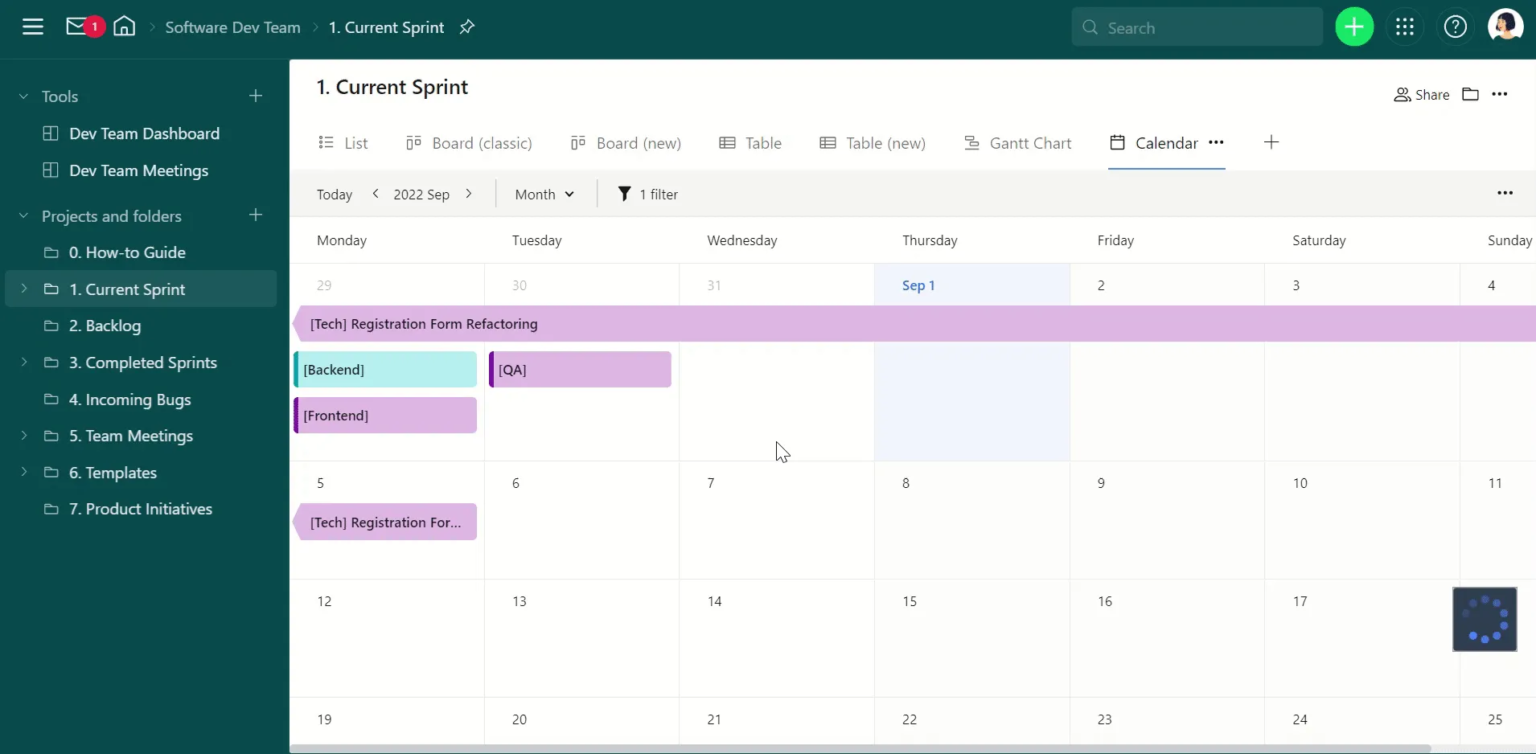
Task: Open project more options beside folder icon
Action: click(1499, 94)
